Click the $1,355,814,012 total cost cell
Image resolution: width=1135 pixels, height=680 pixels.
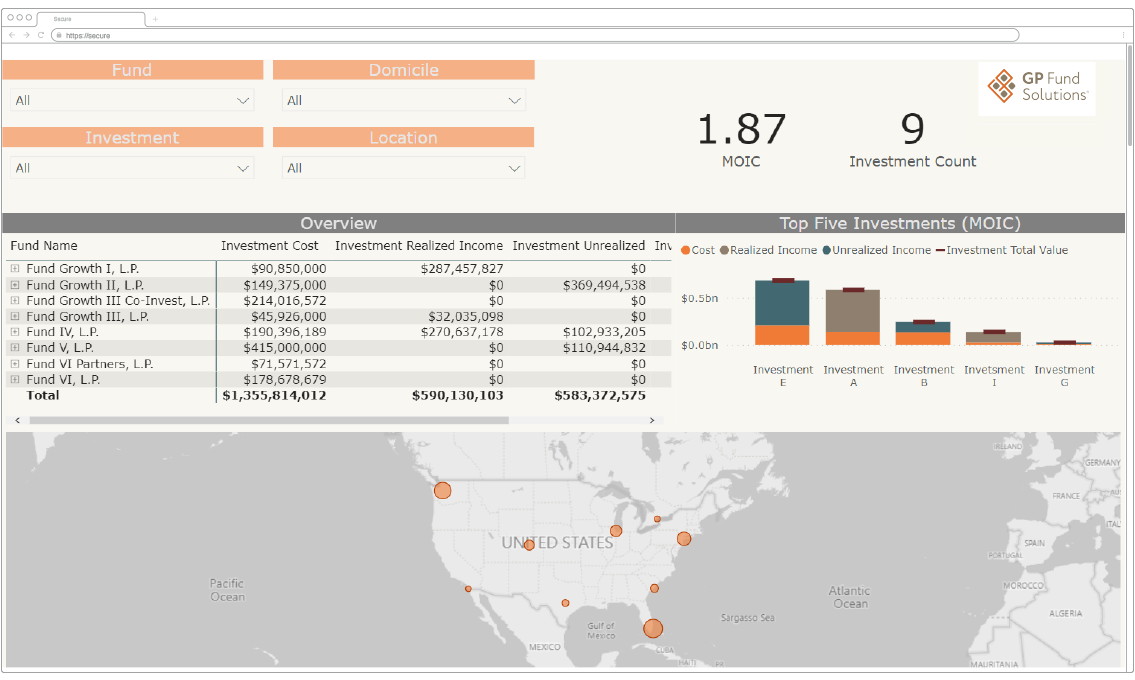tap(274, 395)
